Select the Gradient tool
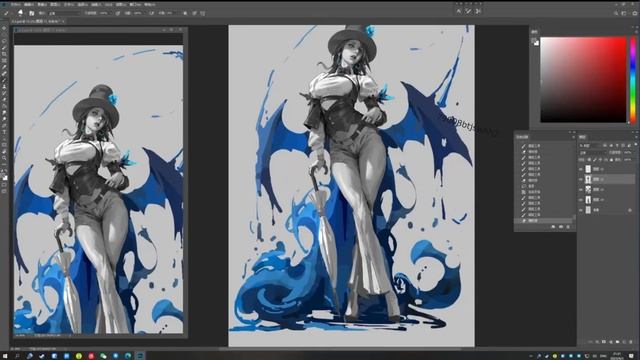Viewport: 640px width, 360px height. click(4, 106)
